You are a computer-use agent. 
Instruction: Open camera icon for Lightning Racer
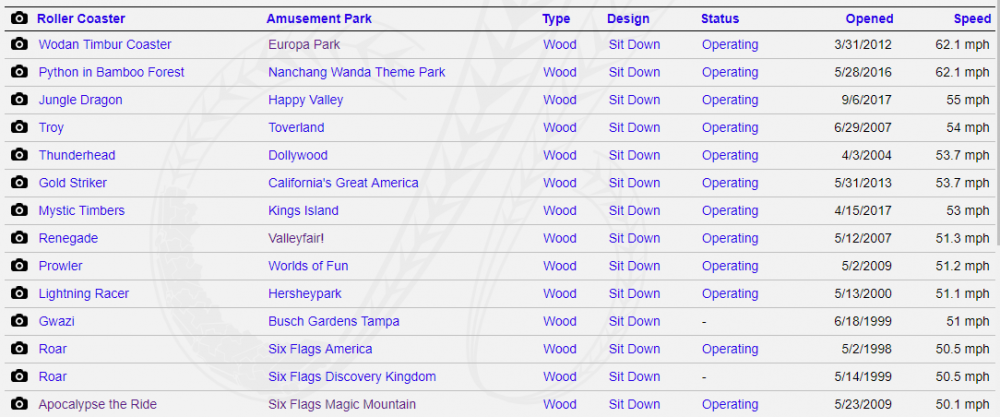click(19, 293)
